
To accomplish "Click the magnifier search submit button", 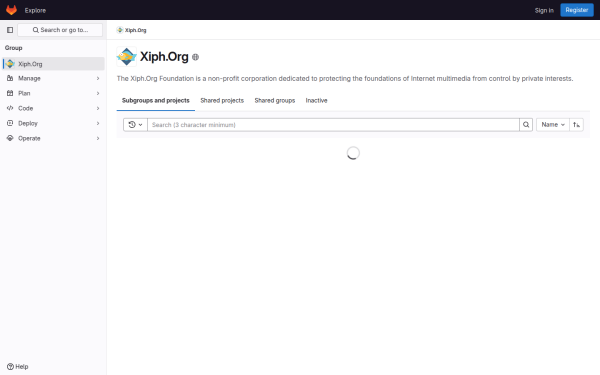I will (x=526, y=125).
